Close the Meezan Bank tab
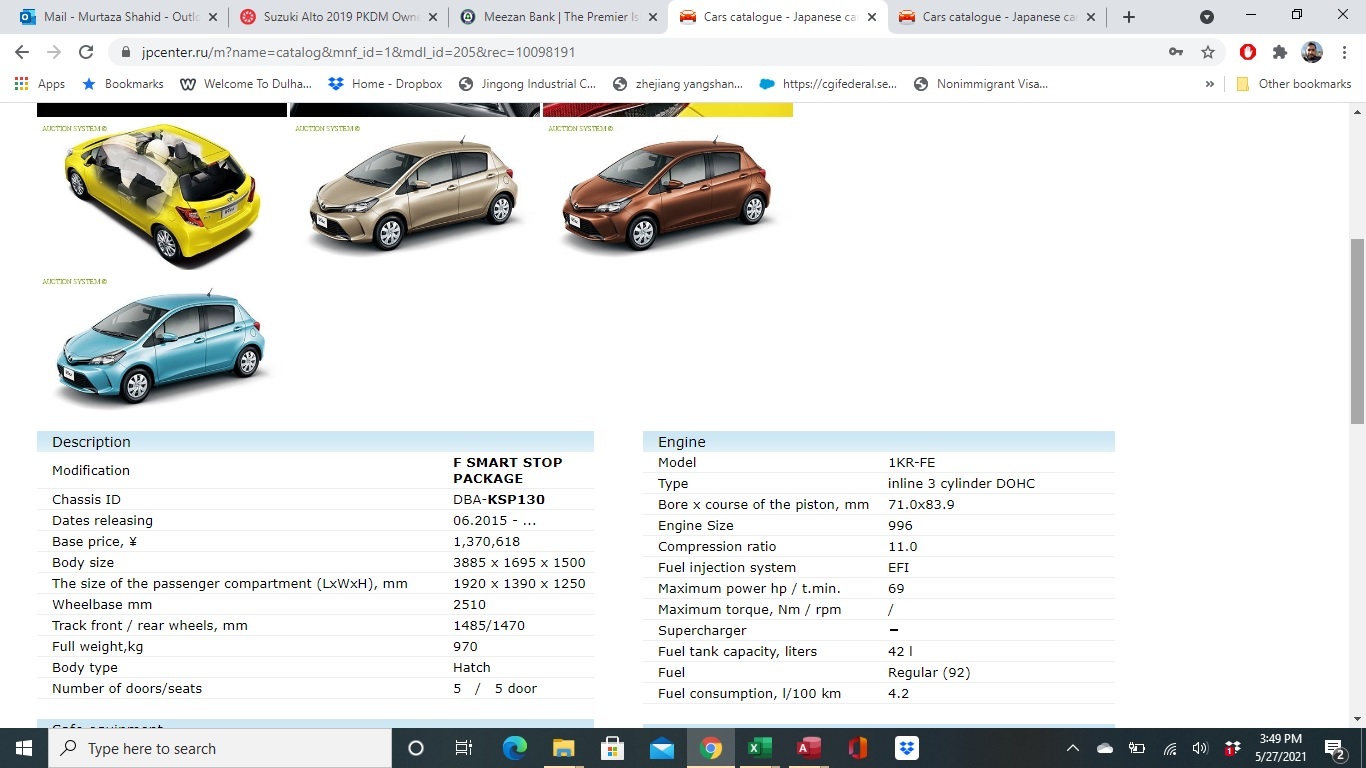This screenshot has height=768, width=1366. (x=652, y=17)
